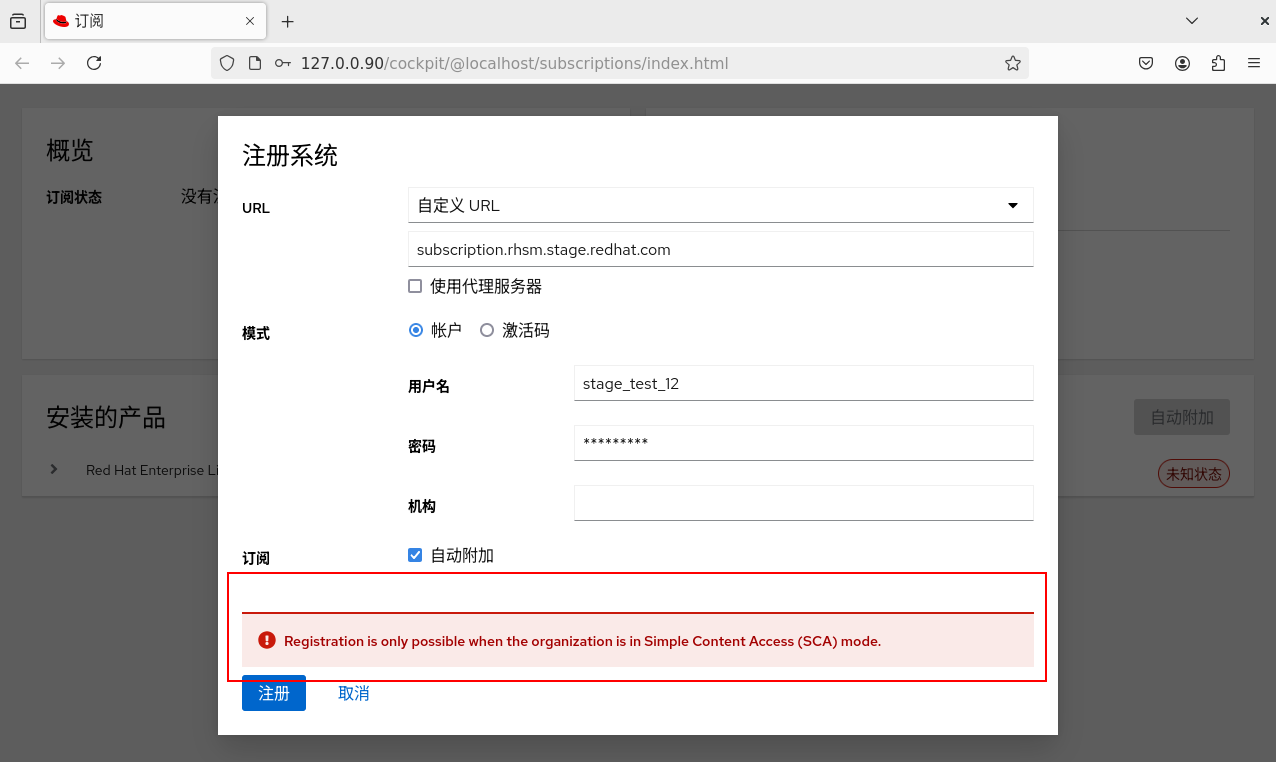The image size is (1276, 762).
Task: Open the Firefox hamburger application menu
Action: tap(1254, 63)
